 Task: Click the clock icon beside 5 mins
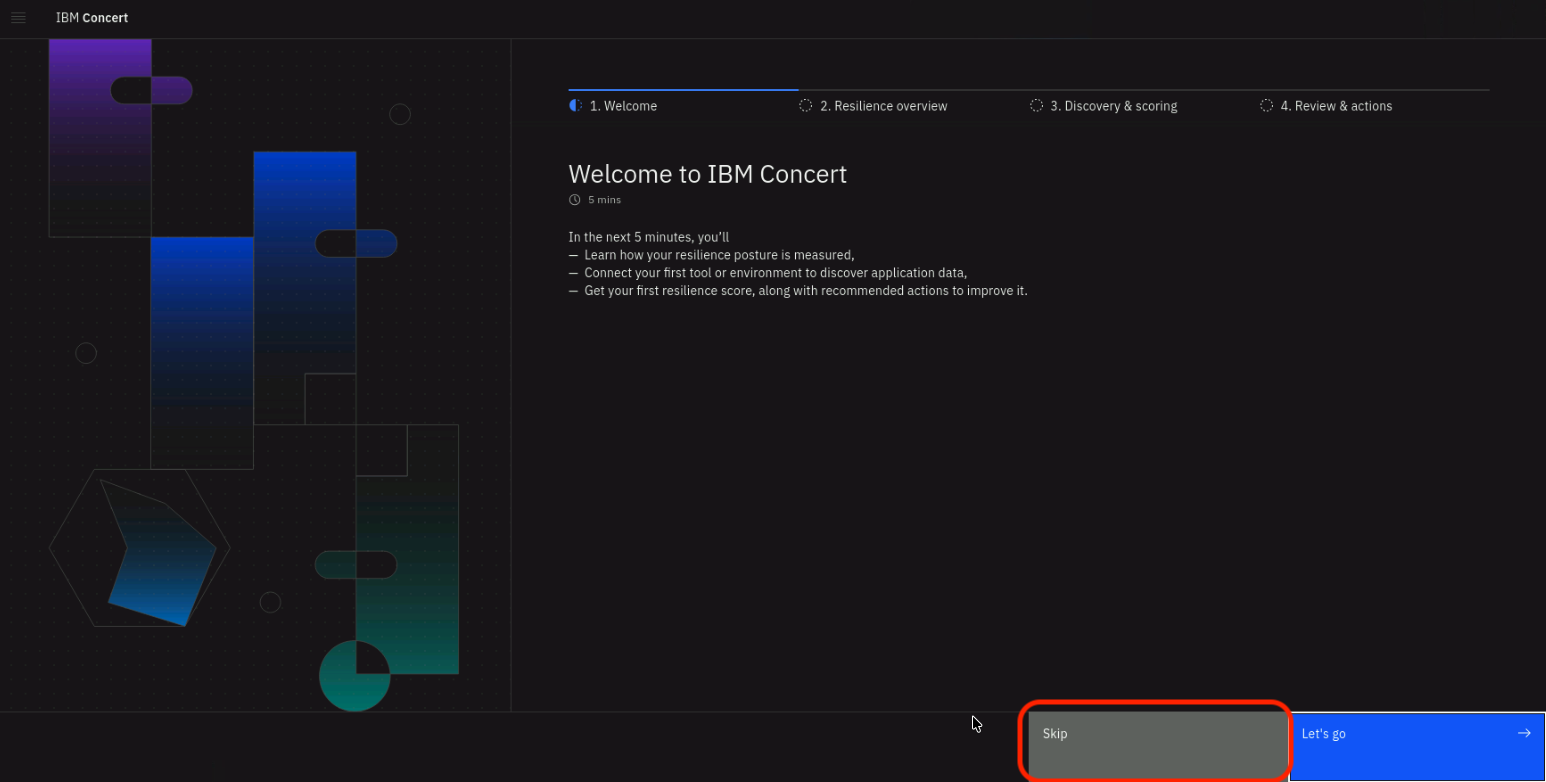(x=575, y=200)
